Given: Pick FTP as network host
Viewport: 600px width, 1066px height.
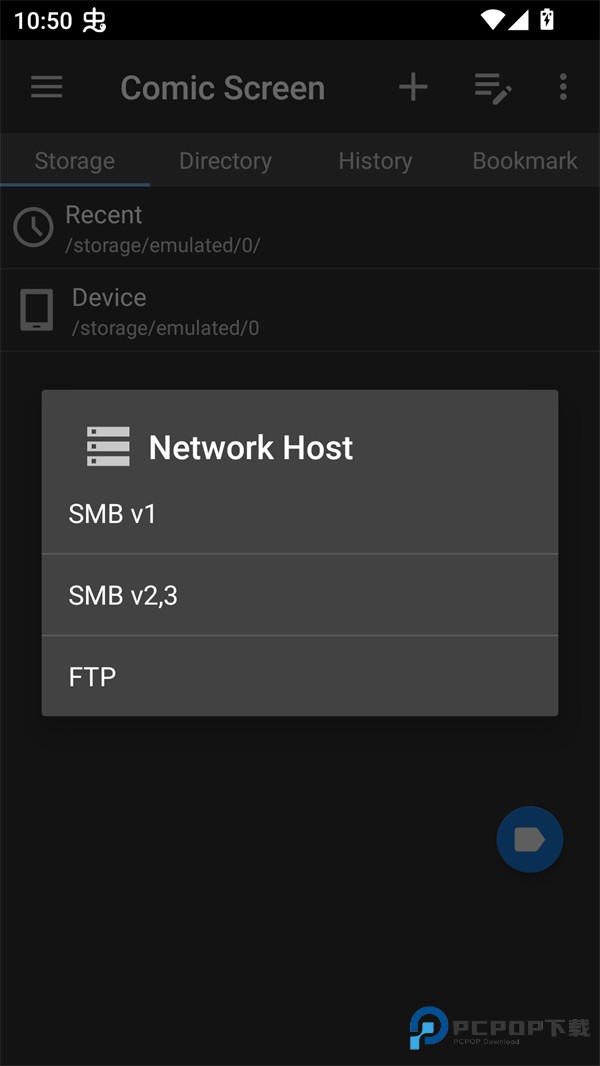Looking at the screenshot, I should coord(300,677).
